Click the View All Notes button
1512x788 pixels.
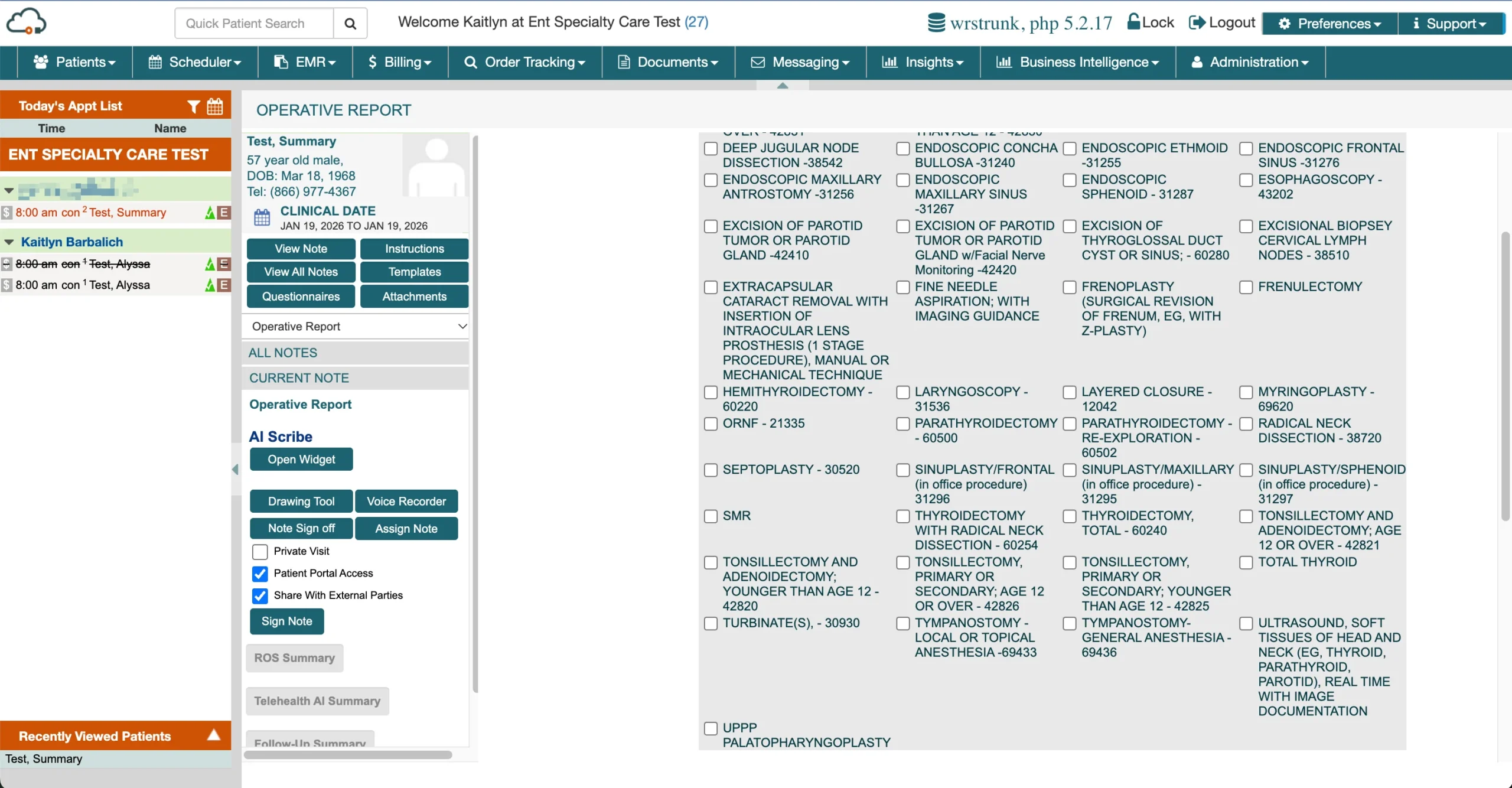pyautogui.click(x=301, y=272)
